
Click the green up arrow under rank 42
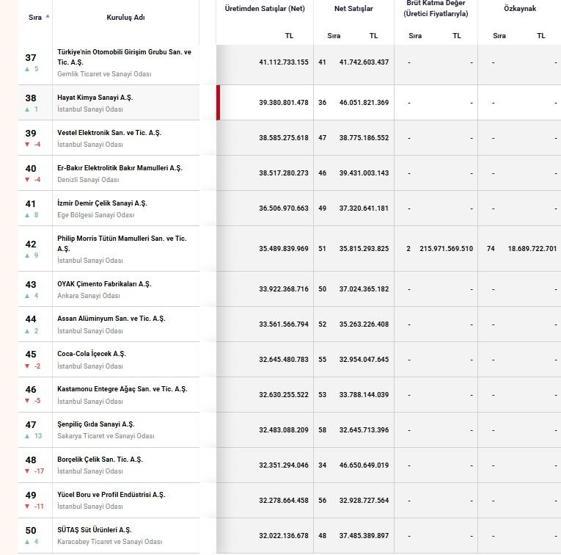coord(27,255)
